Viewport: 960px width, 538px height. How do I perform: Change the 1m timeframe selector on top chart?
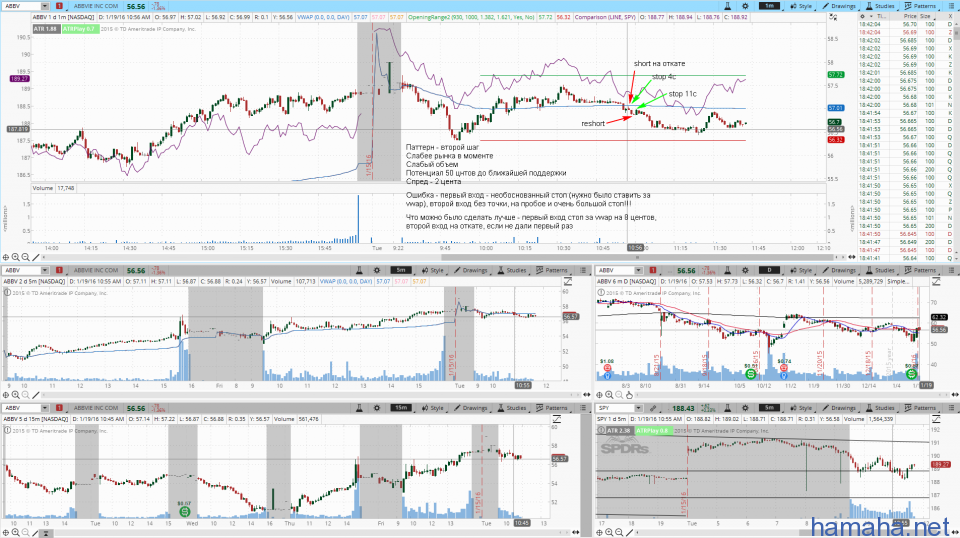[x=769, y=6]
